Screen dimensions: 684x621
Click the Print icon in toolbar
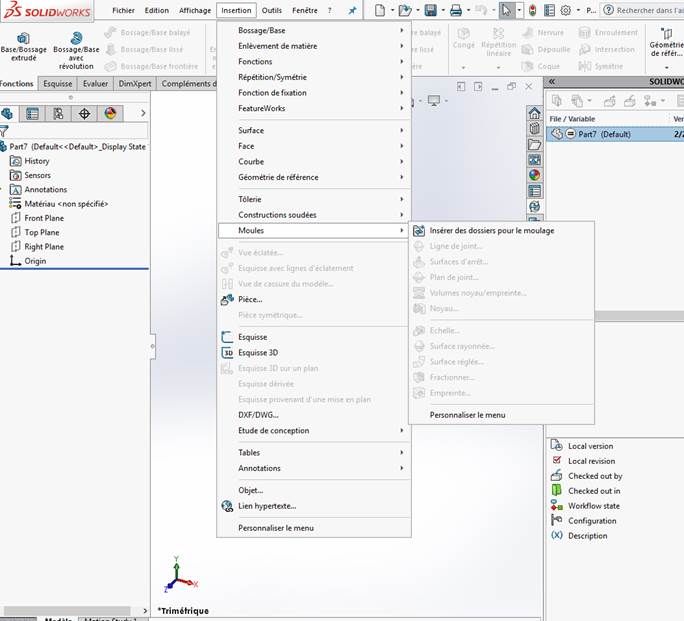(x=456, y=10)
